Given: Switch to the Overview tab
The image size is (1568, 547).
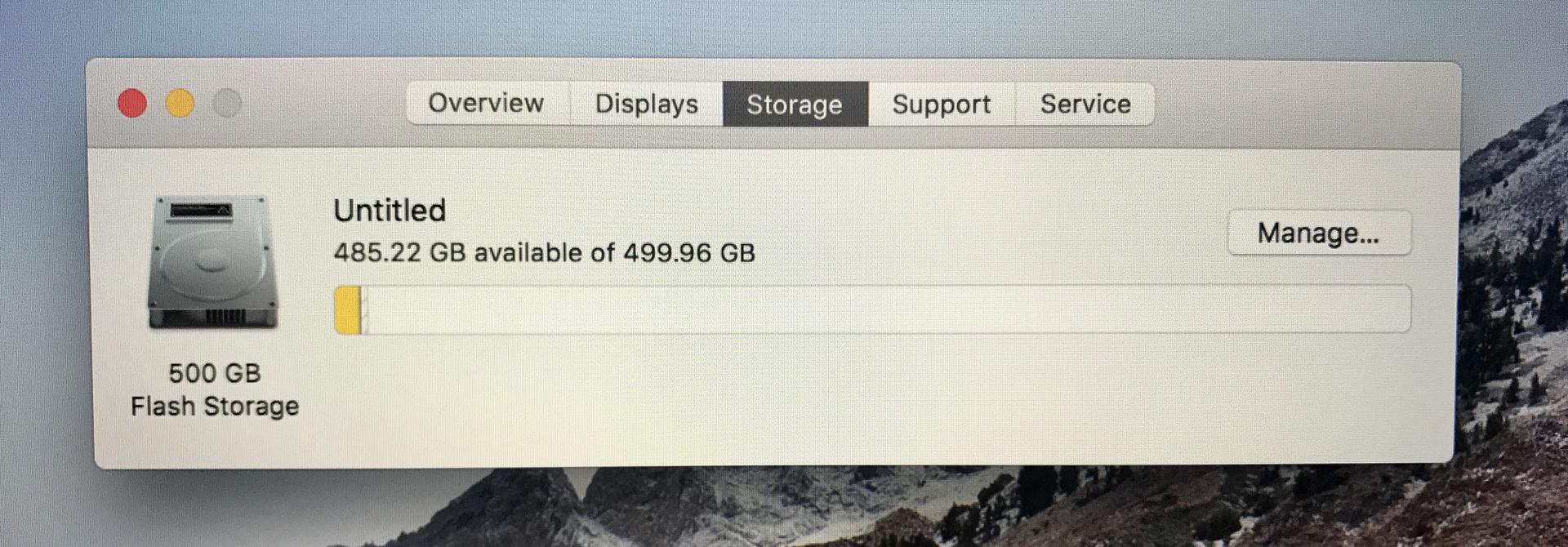Looking at the screenshot, I should tap(487, 104).
